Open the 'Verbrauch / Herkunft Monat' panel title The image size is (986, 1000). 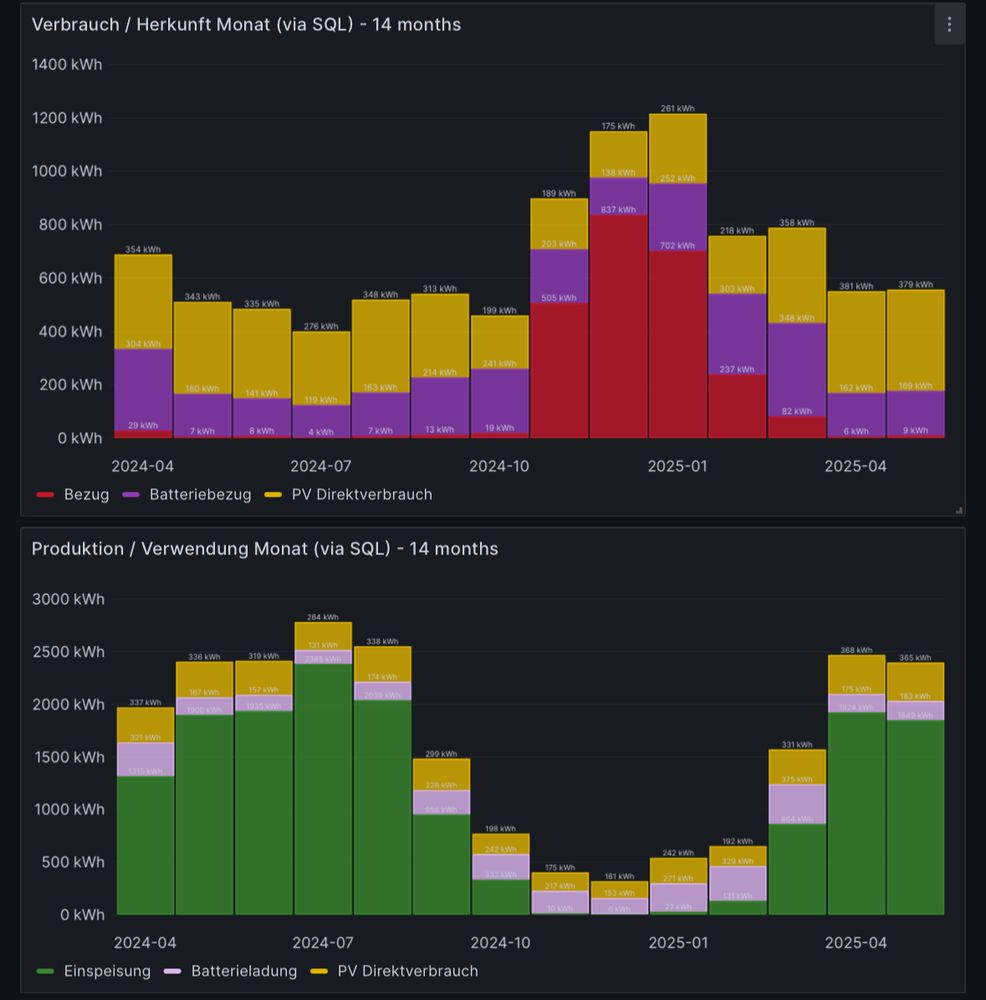[246, 24]
